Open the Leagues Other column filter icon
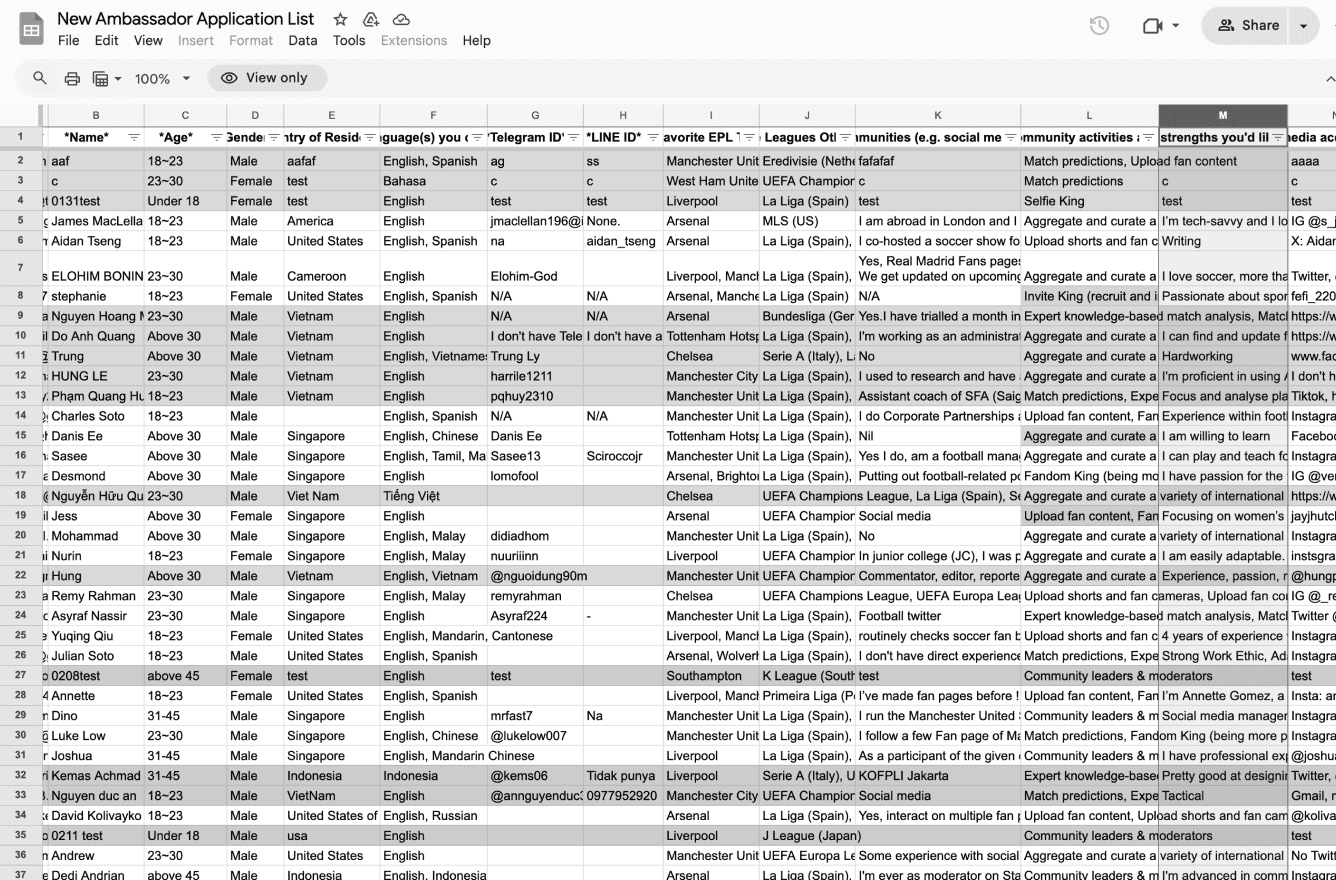The image size is (1336, 880). [845, 138]
